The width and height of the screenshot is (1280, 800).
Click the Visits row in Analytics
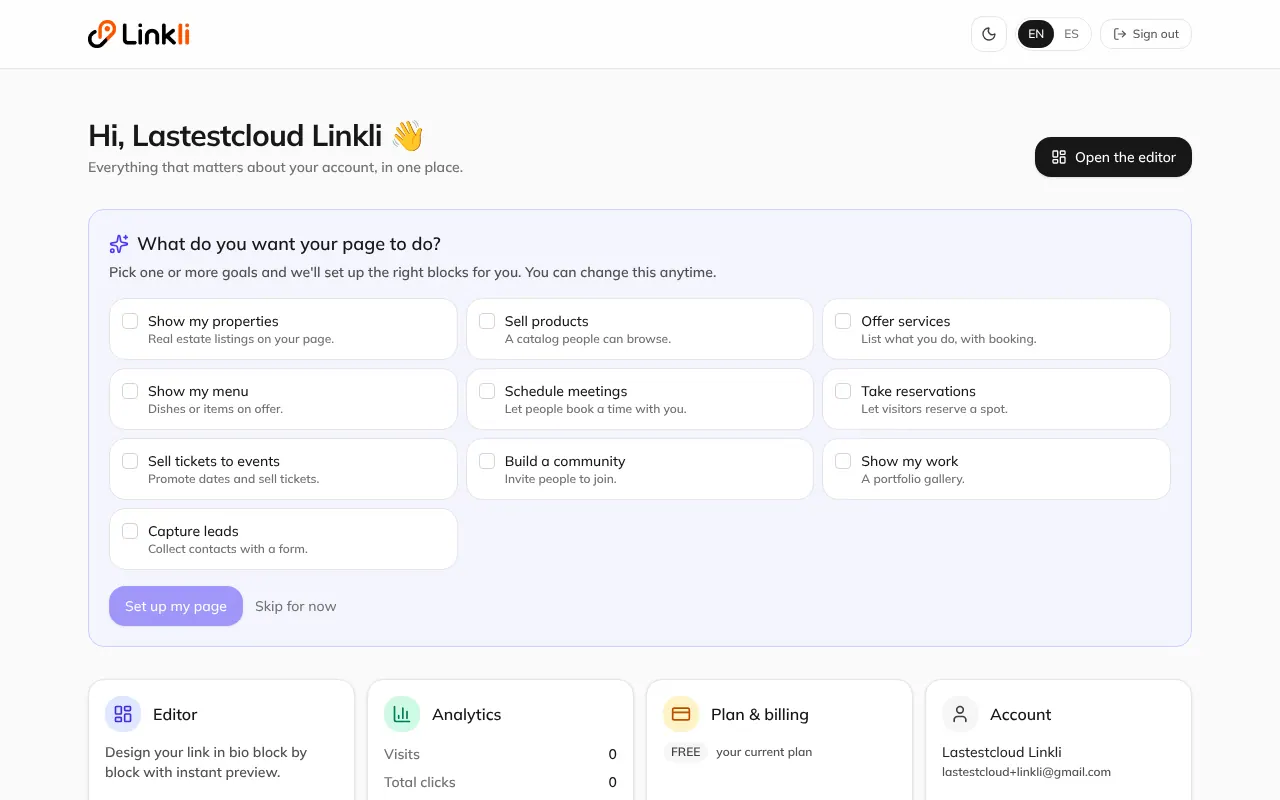[500, 754]
